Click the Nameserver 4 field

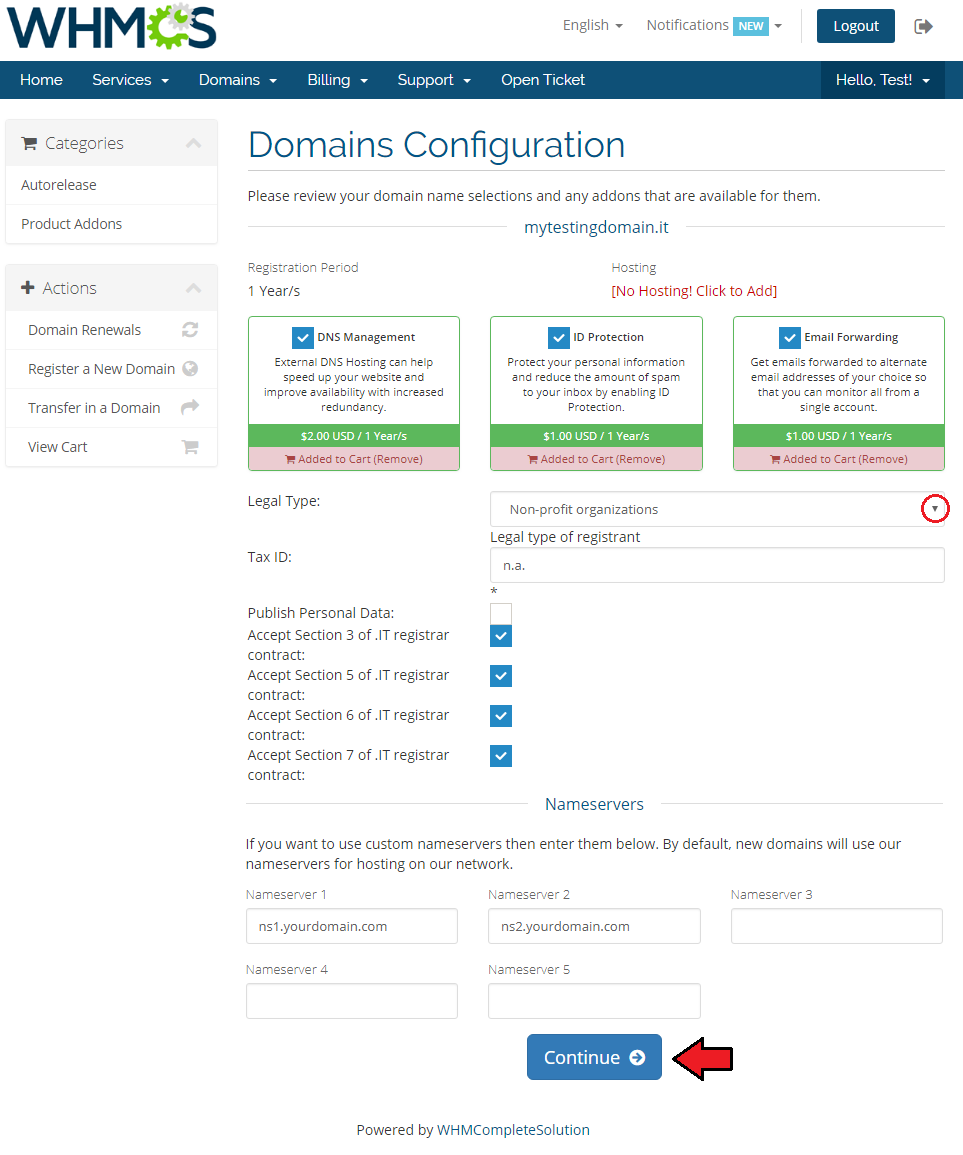point(351,1001)
